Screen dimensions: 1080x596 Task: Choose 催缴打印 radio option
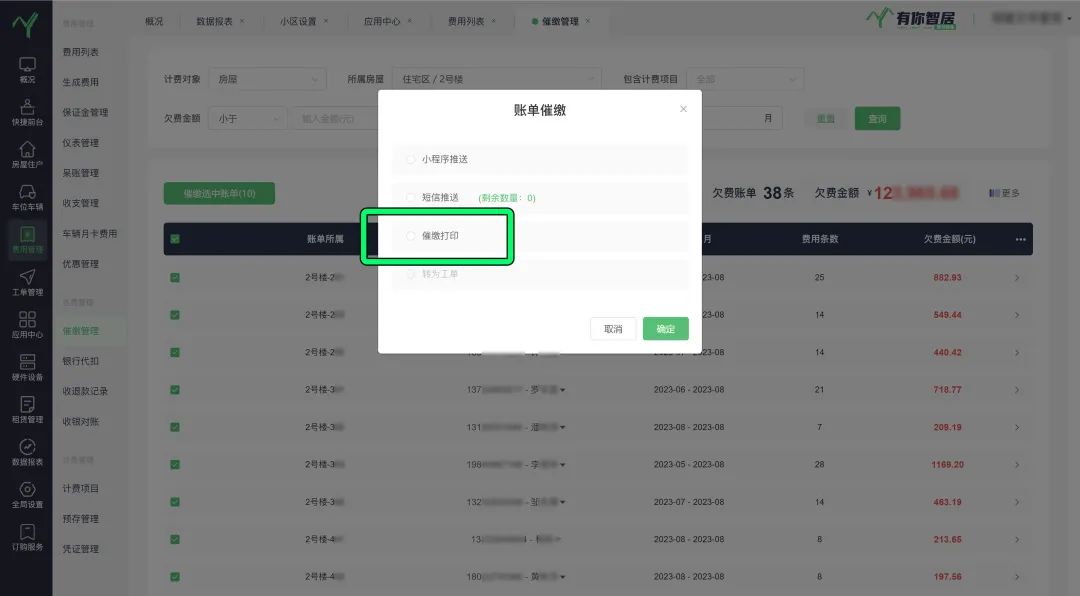[411, 236]
